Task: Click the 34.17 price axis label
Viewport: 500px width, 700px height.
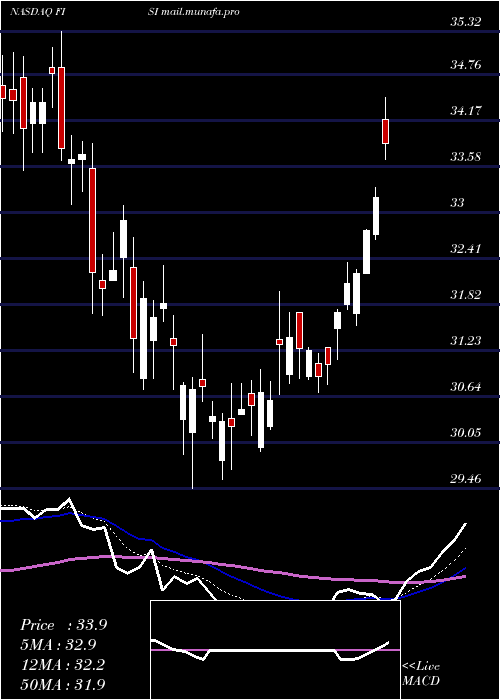Action: tap(466, 111)
